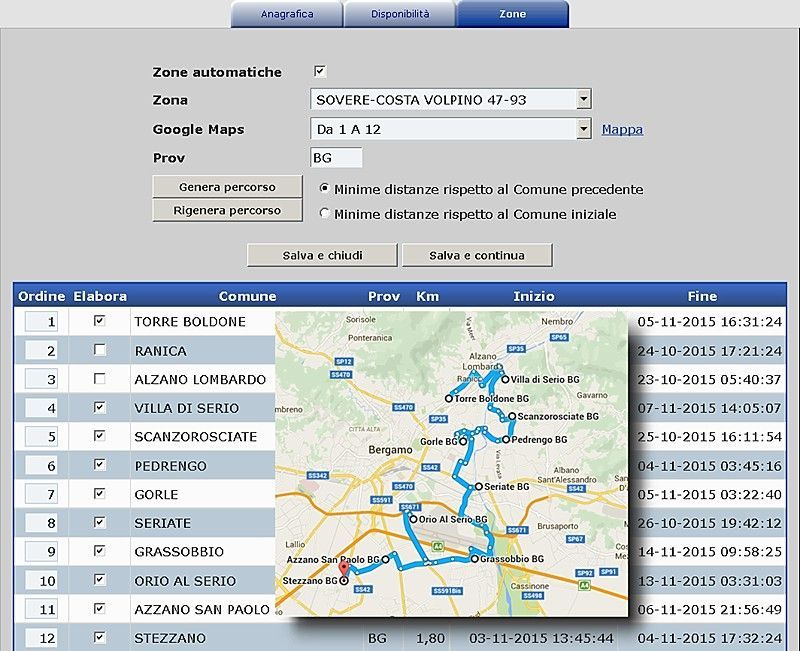Click the Genera percorso button
The image size is (800, 651).
pos(227,187)
